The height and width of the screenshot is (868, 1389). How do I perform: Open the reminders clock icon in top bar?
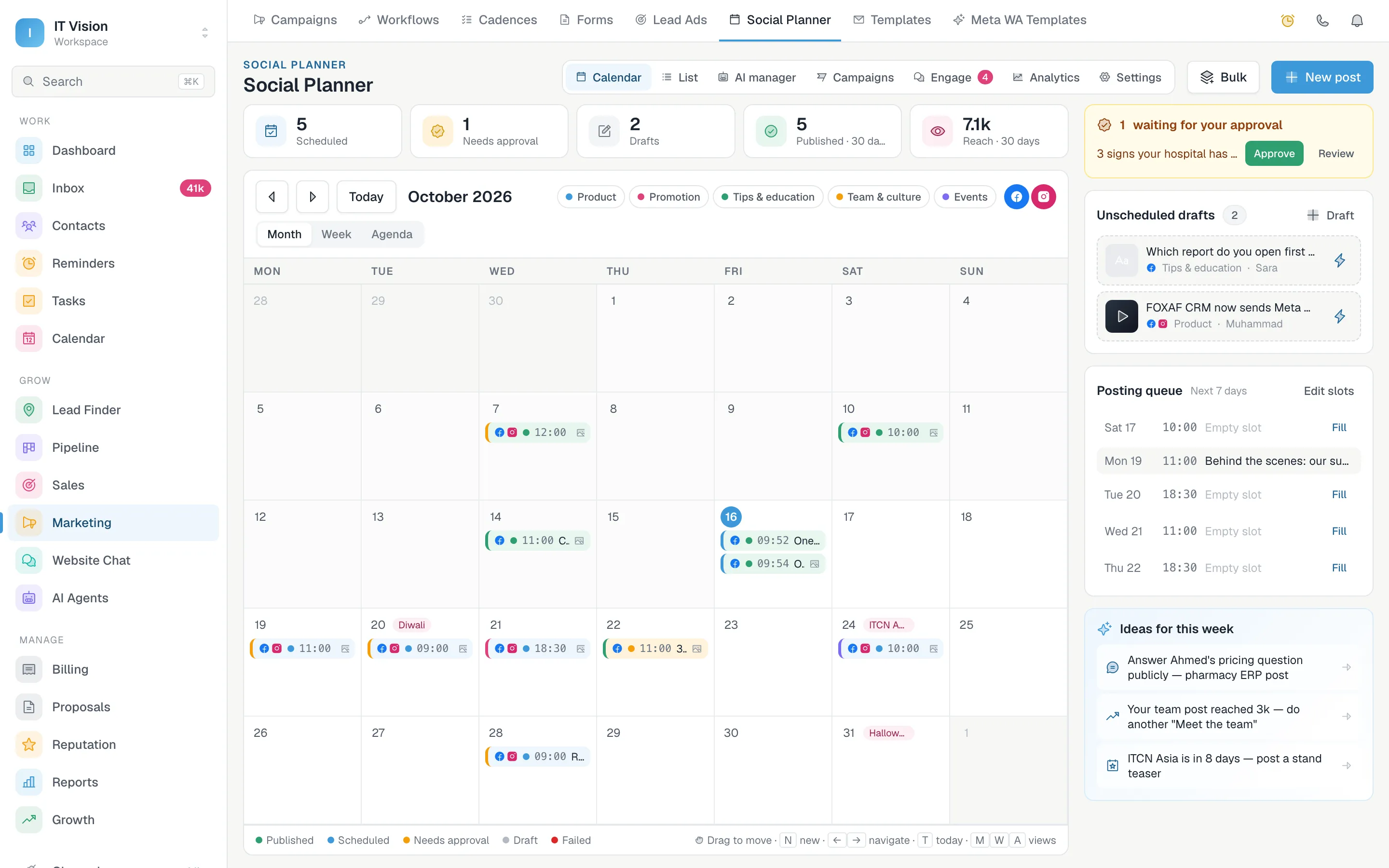coord(1287,21)
